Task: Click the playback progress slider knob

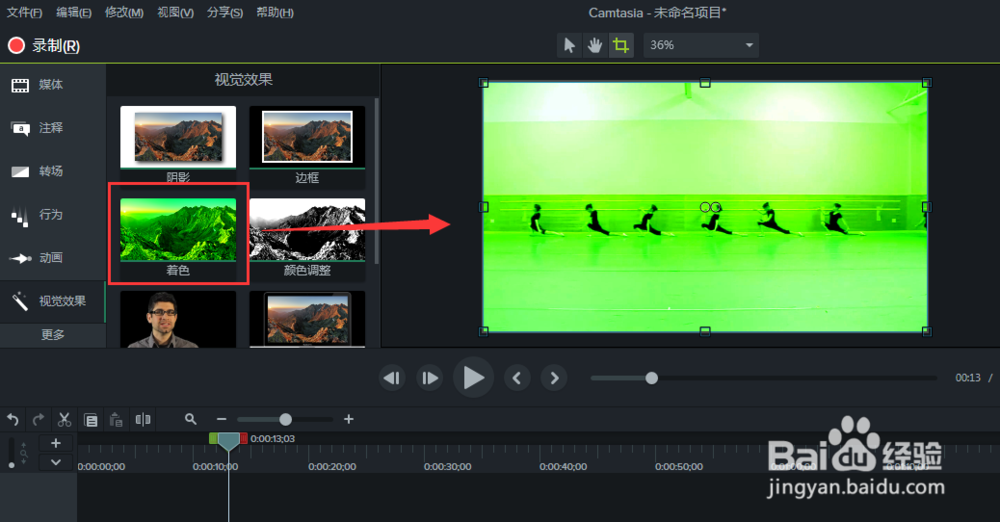Action: coord(651,378)
